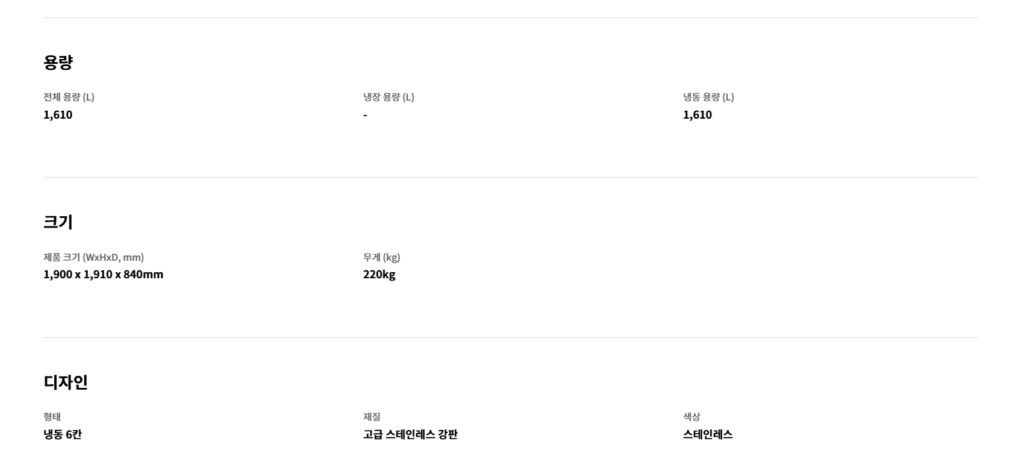The height and width of the screenshot is (474, 1024).
Task: Click the 디자인 section heading
Action: click(x=66, y=382)
